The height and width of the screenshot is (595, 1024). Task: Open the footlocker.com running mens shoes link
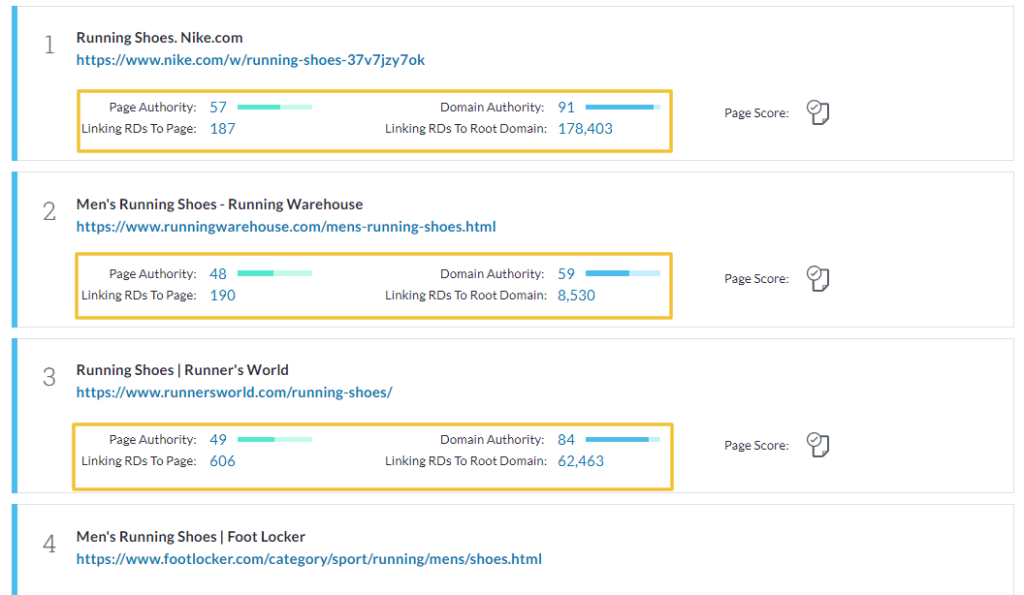coord(309,559)
